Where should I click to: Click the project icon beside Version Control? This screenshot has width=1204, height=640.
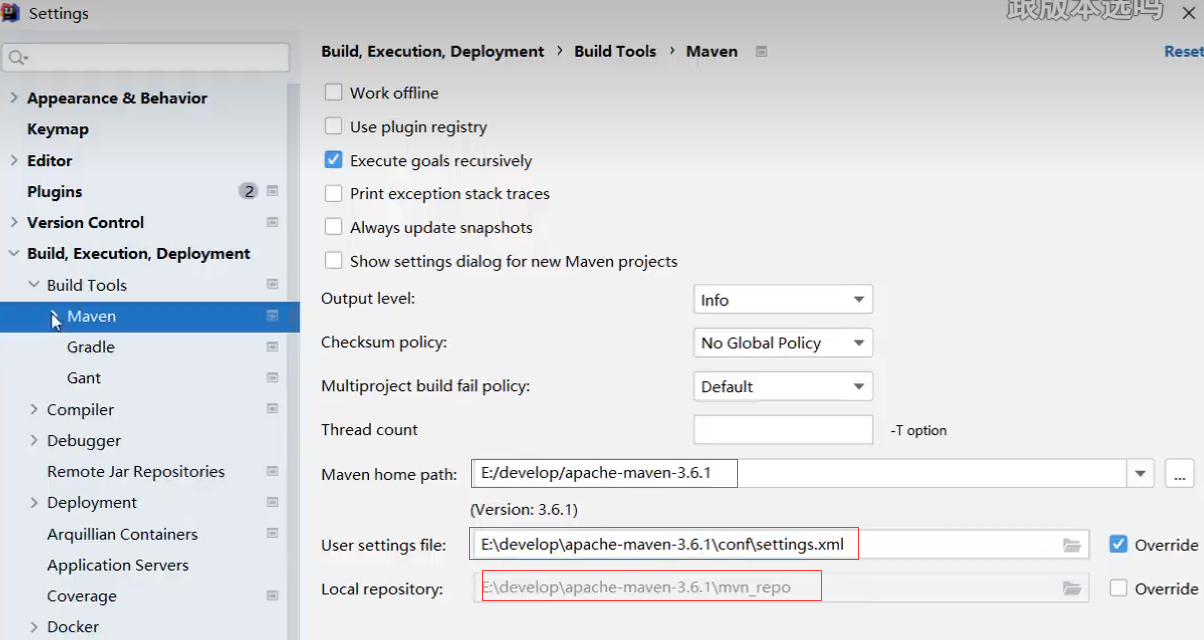click(272, 222)
